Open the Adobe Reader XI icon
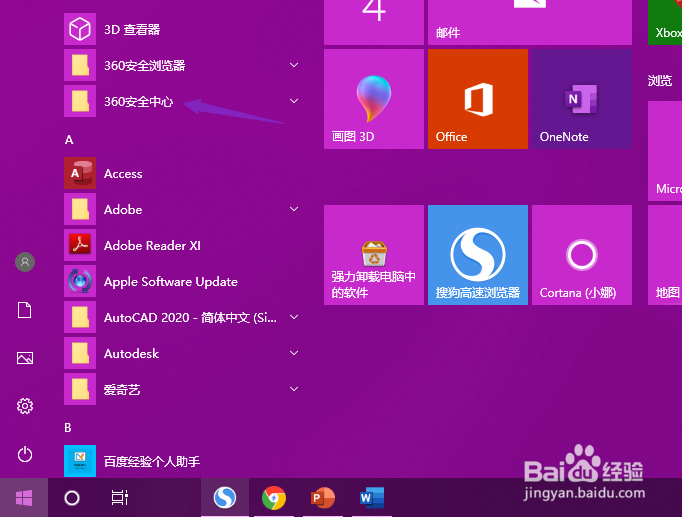 (x=80, y=245)
